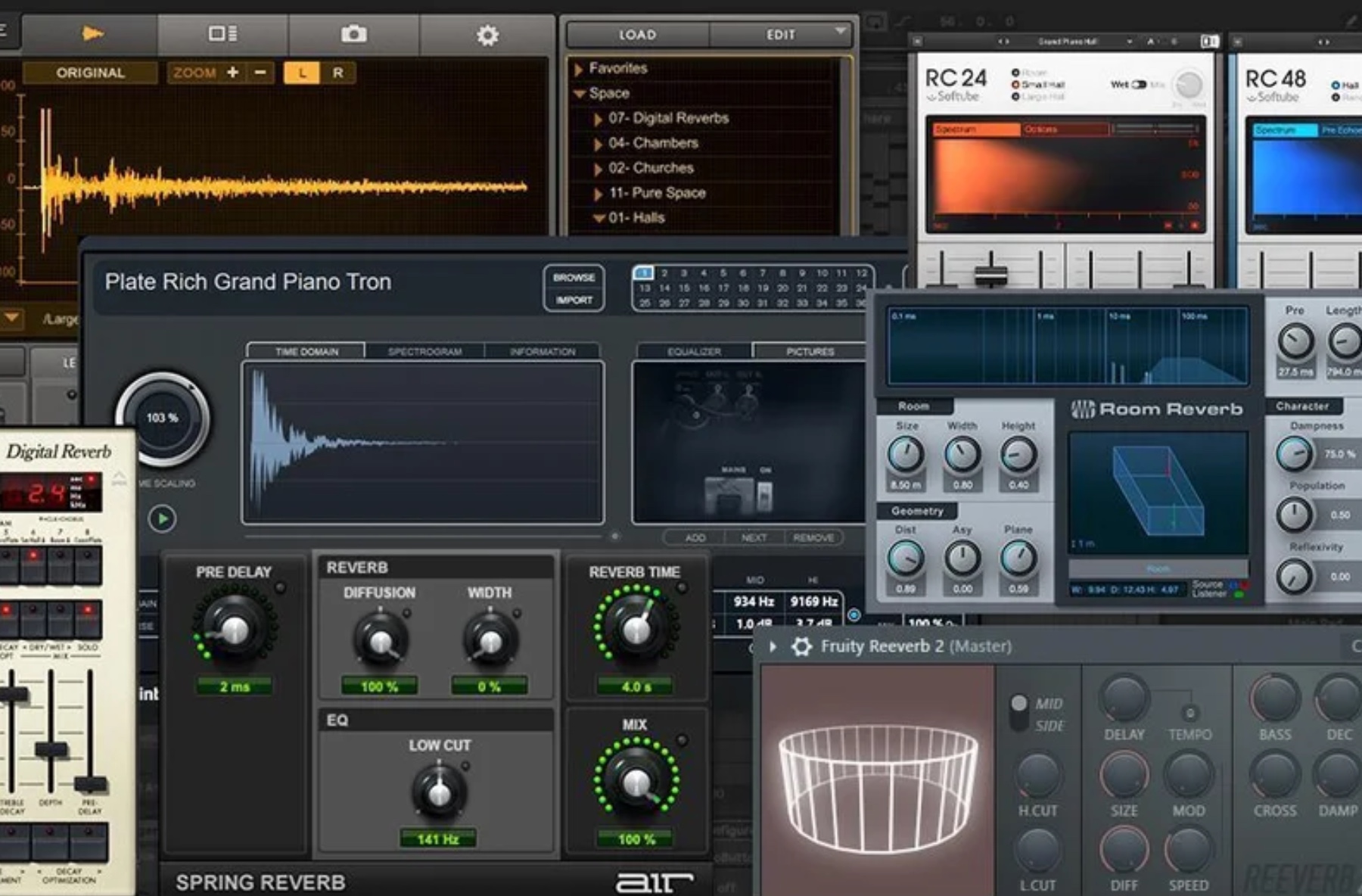Expand the 07- Digital Reverbs folder
Image resolution: width=1362 pixels, height=896 pixels.
(598, 119)
